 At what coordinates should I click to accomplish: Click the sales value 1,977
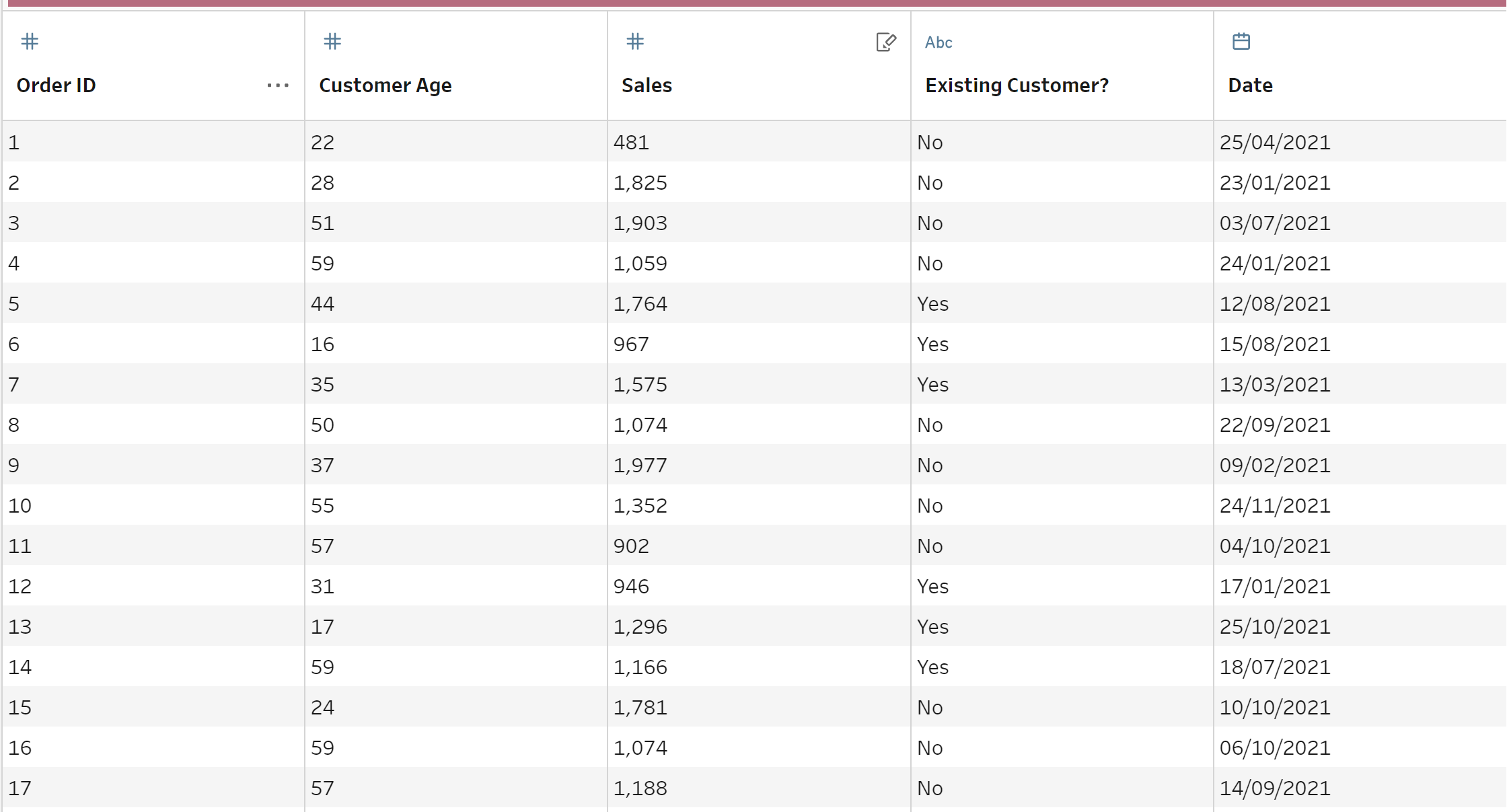[x=640, y=466]
